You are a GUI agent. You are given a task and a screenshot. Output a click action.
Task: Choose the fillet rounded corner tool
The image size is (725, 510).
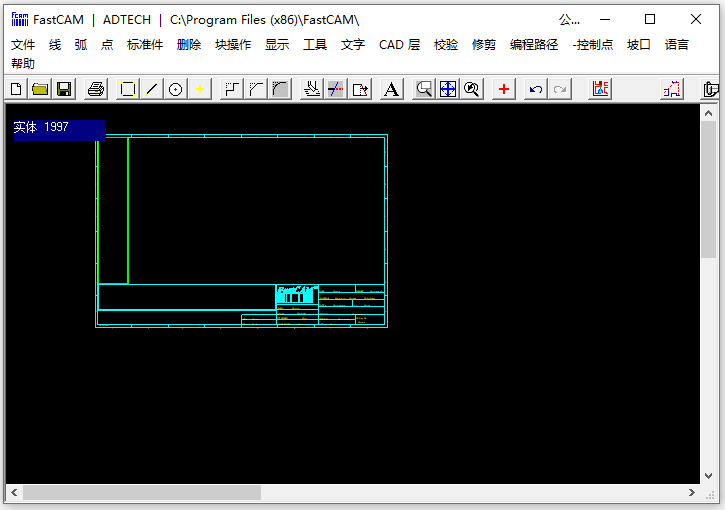click(x=280, y=89)
